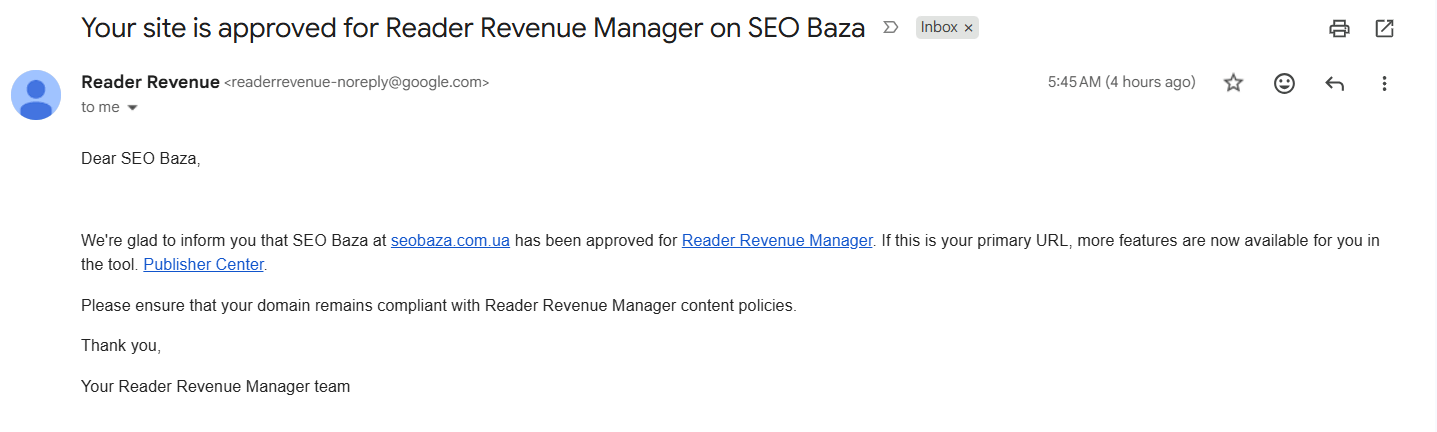1437x432 pixels.
Task: Print this email using the printer icon
Action: click(1339, 29)
